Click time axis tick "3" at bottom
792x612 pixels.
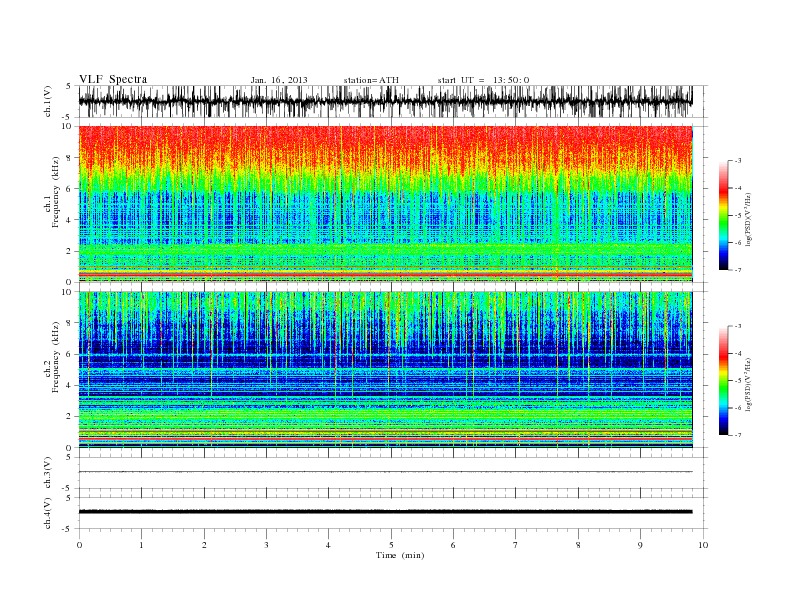[266, 545]
